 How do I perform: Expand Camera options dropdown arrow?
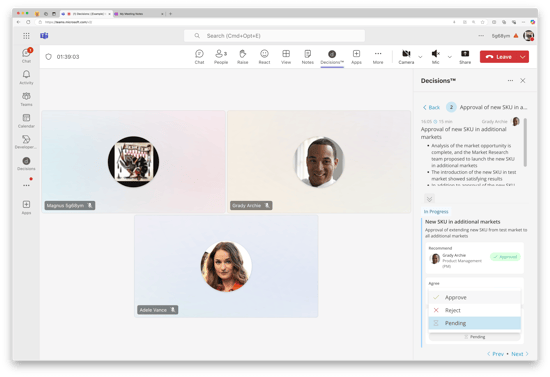(420, 57)
